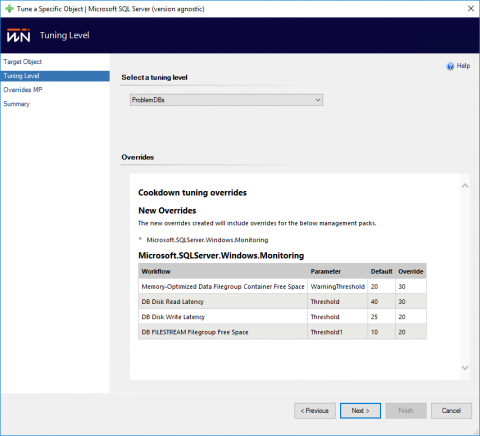Viewport: 480px width, 436px height.
Task: Click the orange and white logo in the header
Action: pos(18,35)
